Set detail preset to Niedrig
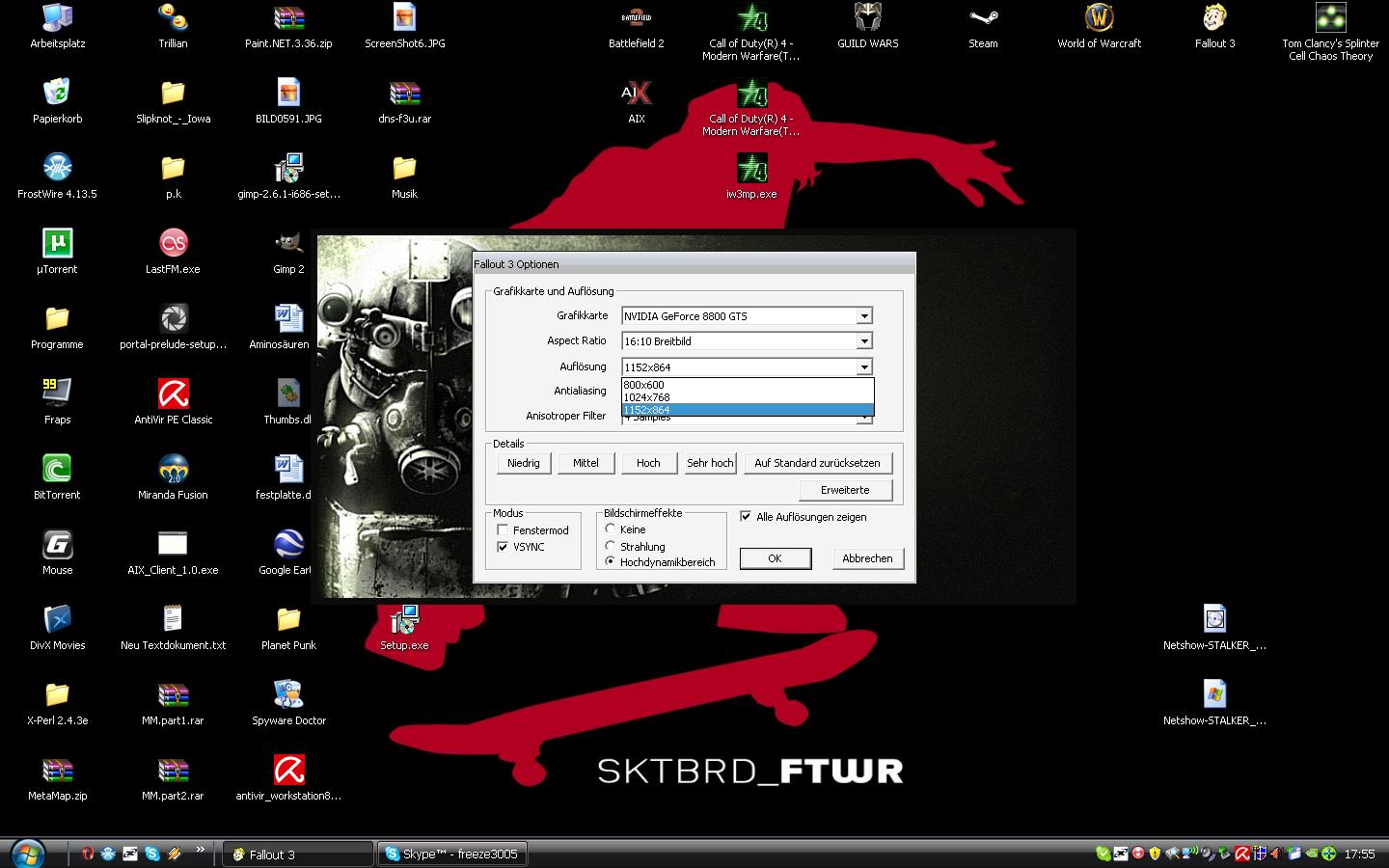The height and width of the screenshot is (868, 1389). [x=524, y=463]
